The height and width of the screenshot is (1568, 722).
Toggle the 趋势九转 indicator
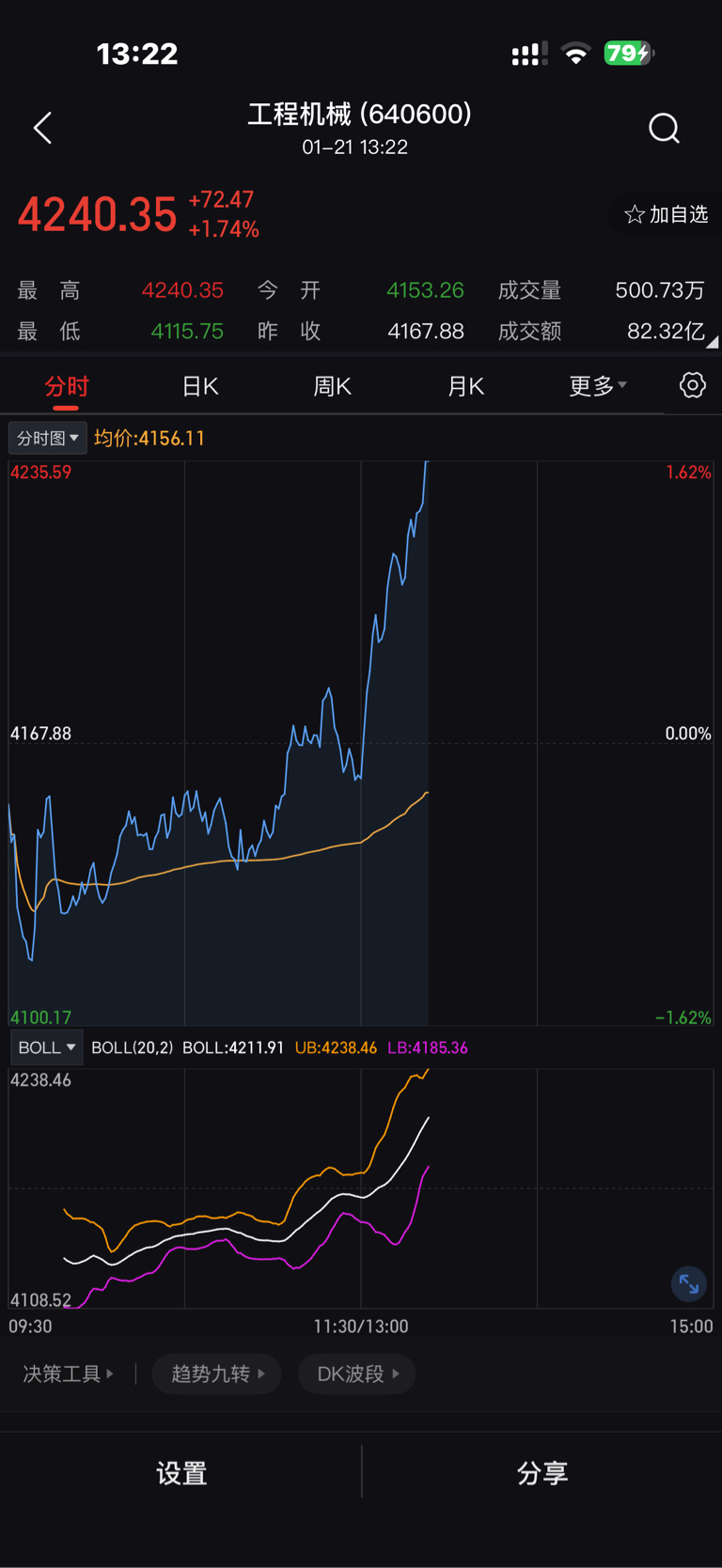[x=216, y=1374]
